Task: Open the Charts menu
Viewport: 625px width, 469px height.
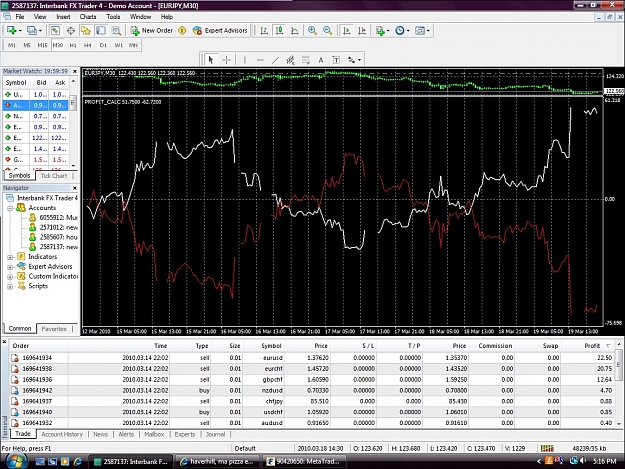Action: [88, 17]
